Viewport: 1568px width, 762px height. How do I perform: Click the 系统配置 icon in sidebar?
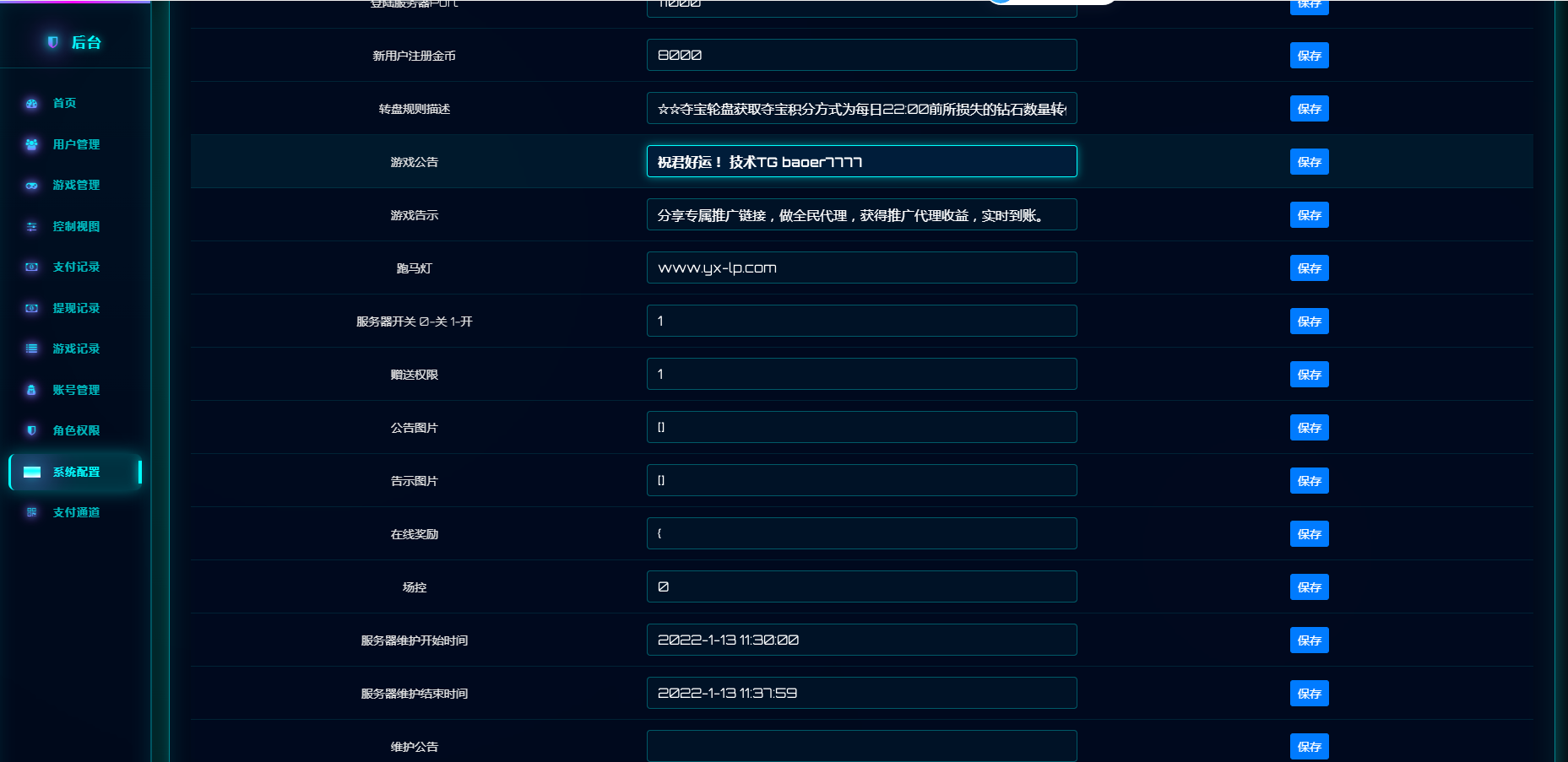coord(32,472)
